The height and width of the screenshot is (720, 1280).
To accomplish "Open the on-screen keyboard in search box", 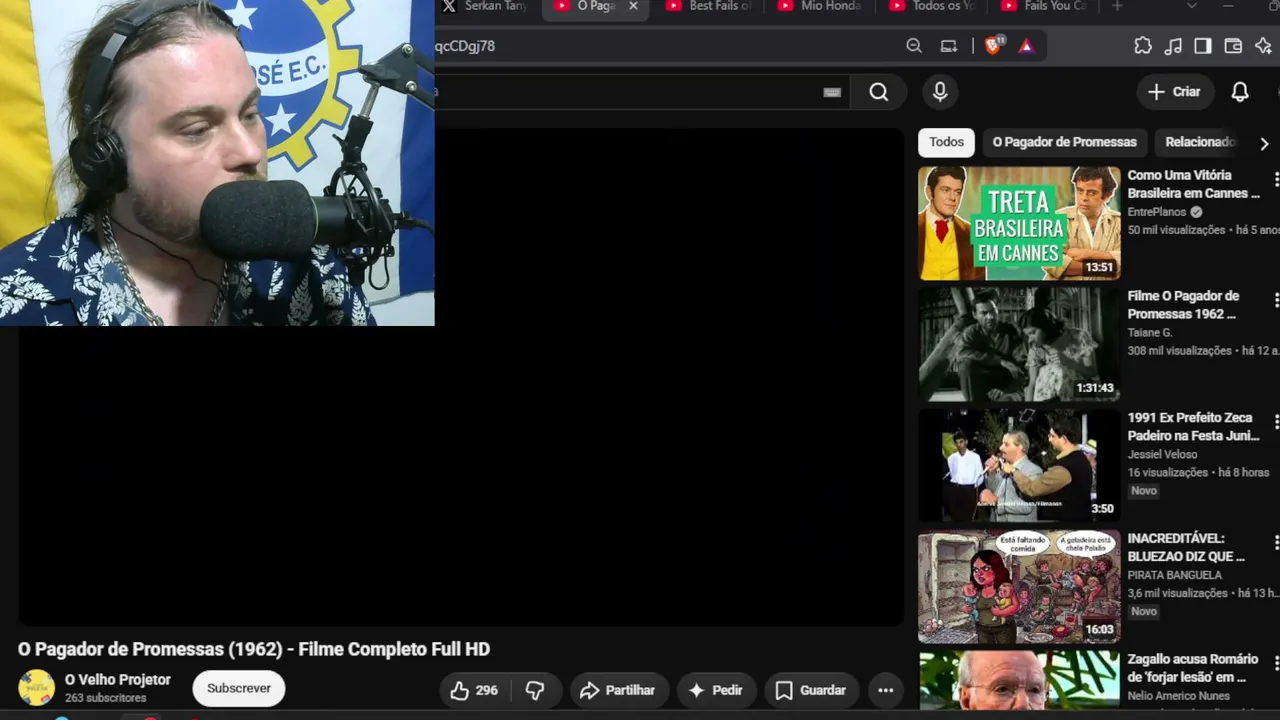I will (832, 92).
